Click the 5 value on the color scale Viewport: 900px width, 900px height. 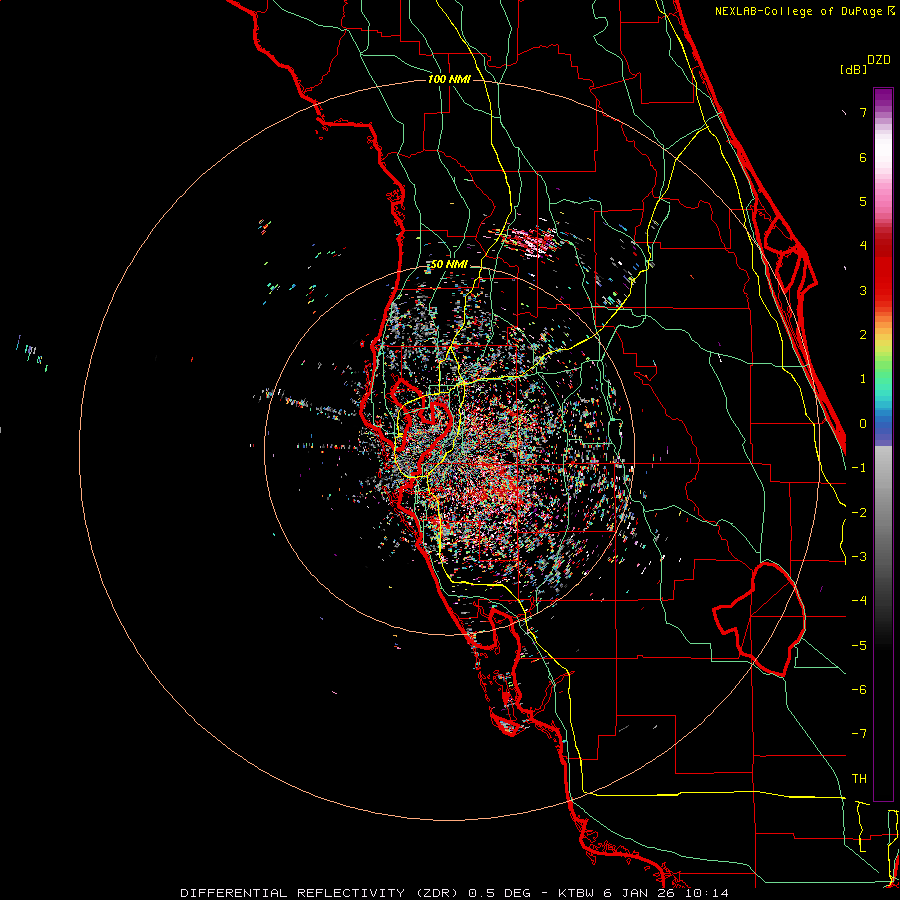(x=863, y=201)
